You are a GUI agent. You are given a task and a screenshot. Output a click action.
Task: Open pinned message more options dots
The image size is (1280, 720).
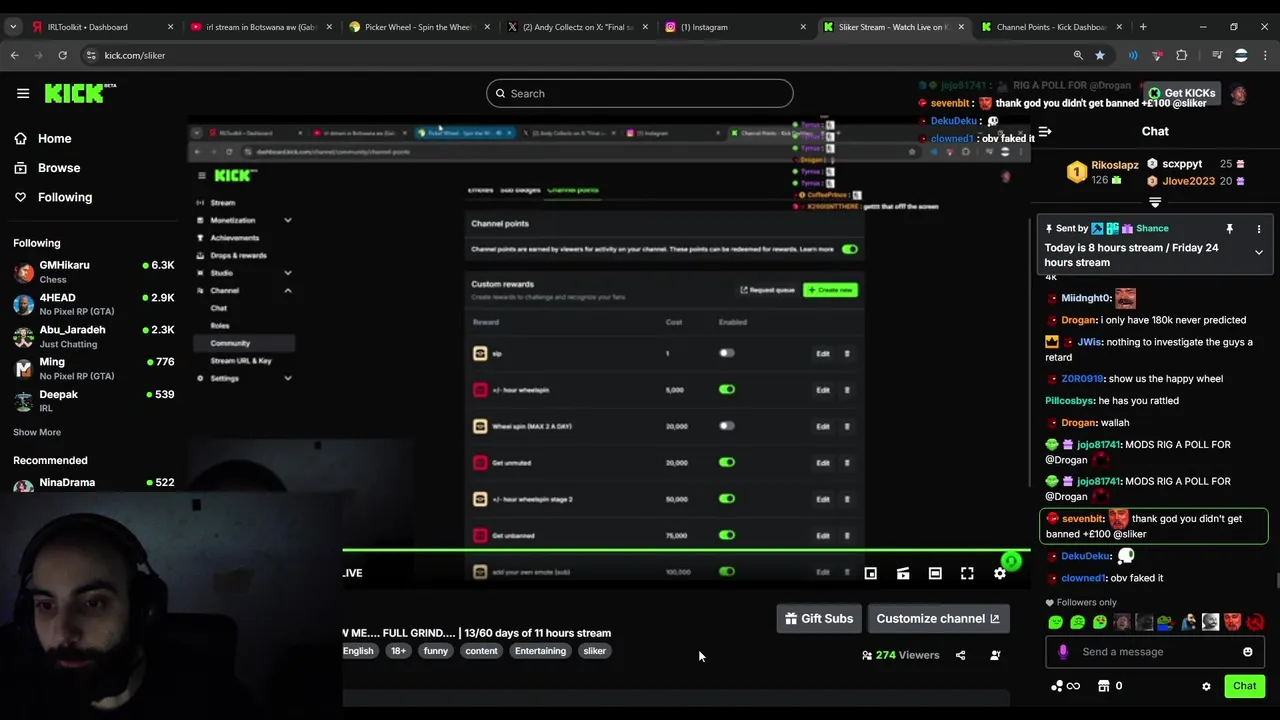(x=1259, y=229)
